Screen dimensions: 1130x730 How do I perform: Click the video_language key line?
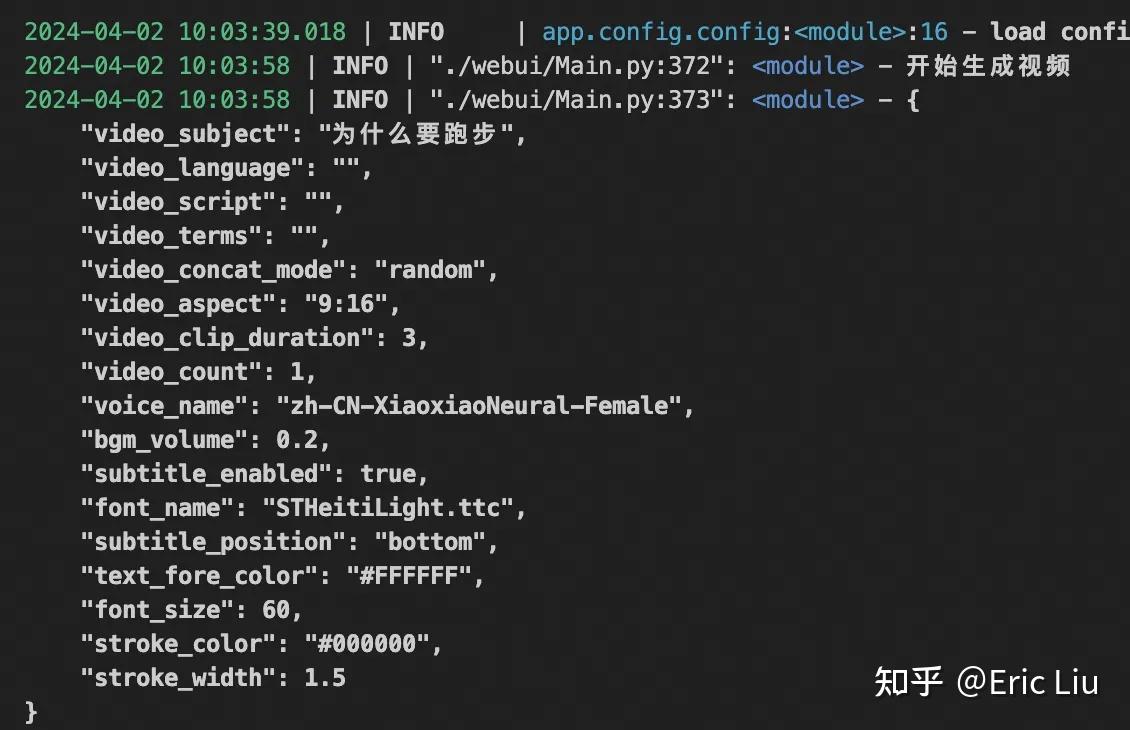(226, 168)
